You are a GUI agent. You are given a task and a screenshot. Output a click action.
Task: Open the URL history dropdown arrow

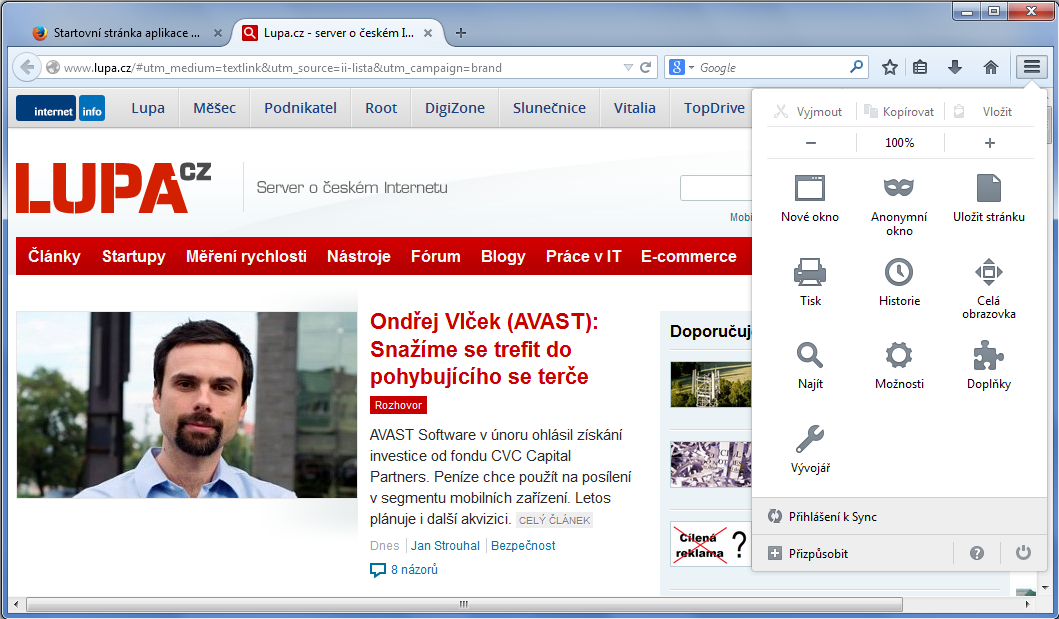tap(628, 68)
